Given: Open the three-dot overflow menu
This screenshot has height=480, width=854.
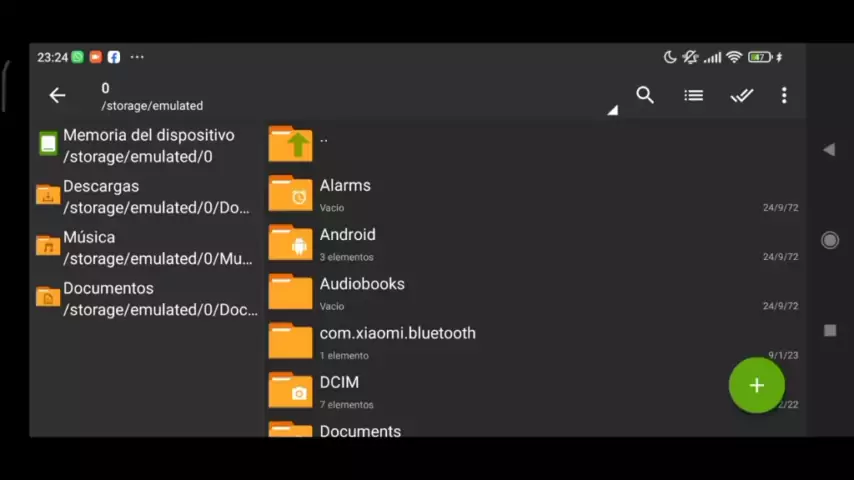Looking at the screenshot, I should [x=784, y=96].
